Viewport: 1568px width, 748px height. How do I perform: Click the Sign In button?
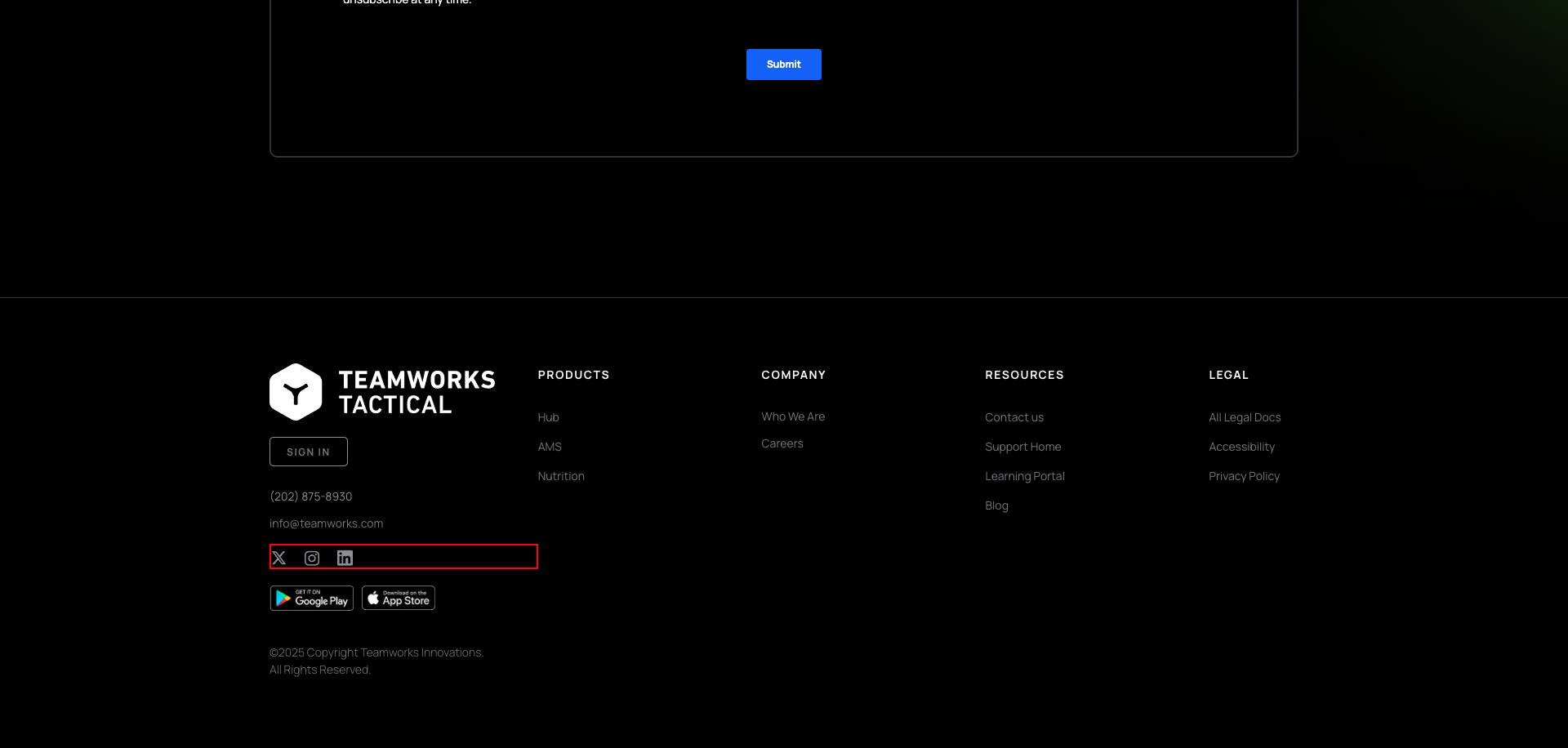click(x=309, y=452)
